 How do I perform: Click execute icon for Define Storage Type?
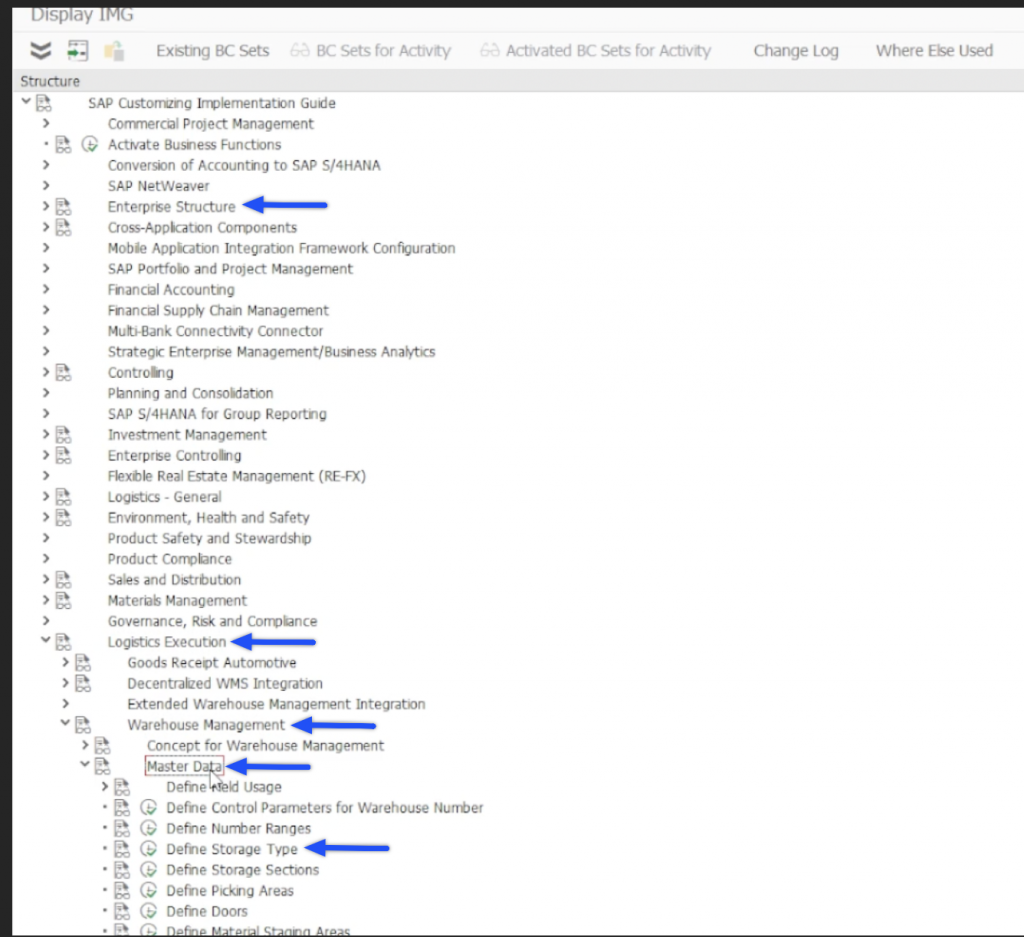click(x=149, y=849)
